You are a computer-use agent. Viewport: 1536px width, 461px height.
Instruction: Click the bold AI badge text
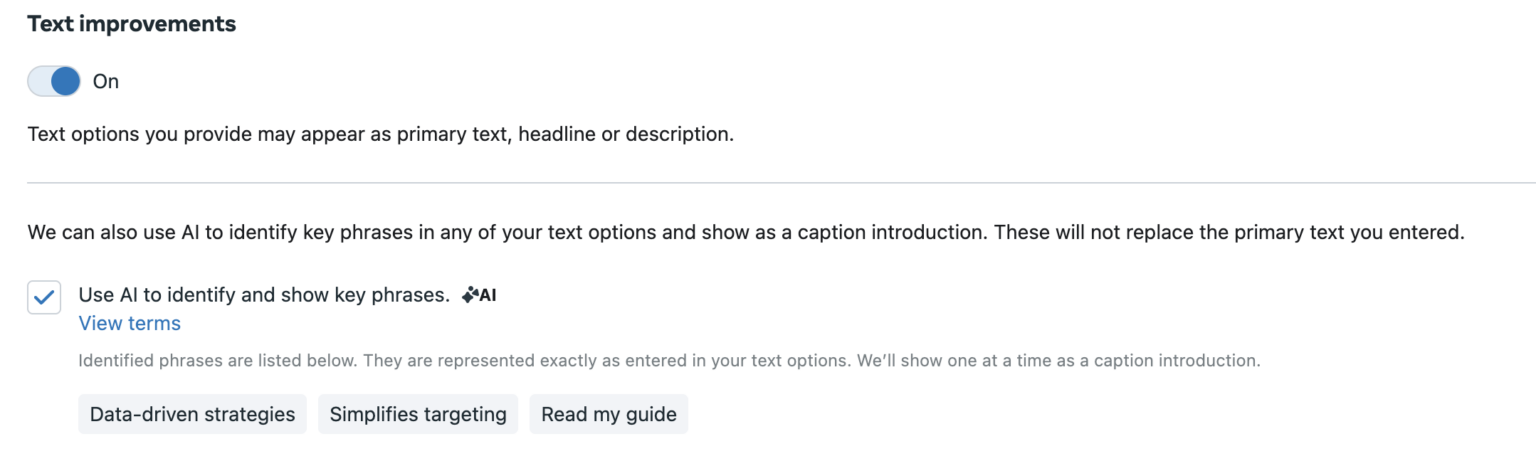click(x=488, y=295)
